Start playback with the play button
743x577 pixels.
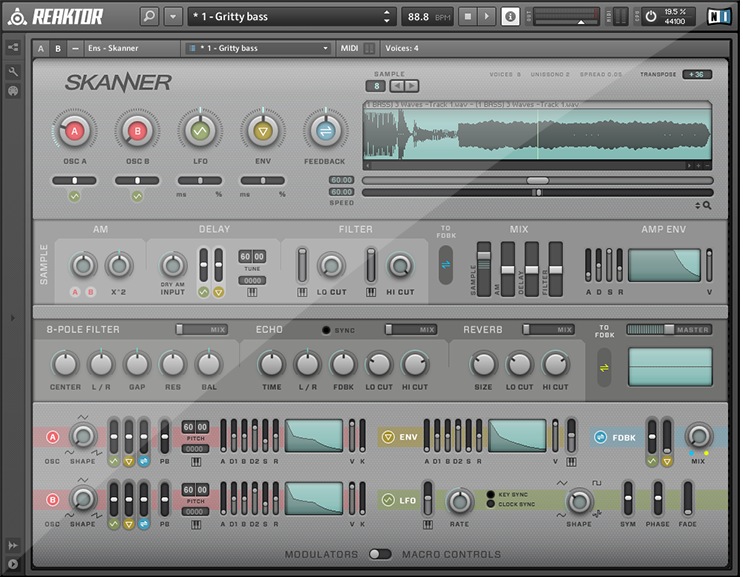pos(487,17)
